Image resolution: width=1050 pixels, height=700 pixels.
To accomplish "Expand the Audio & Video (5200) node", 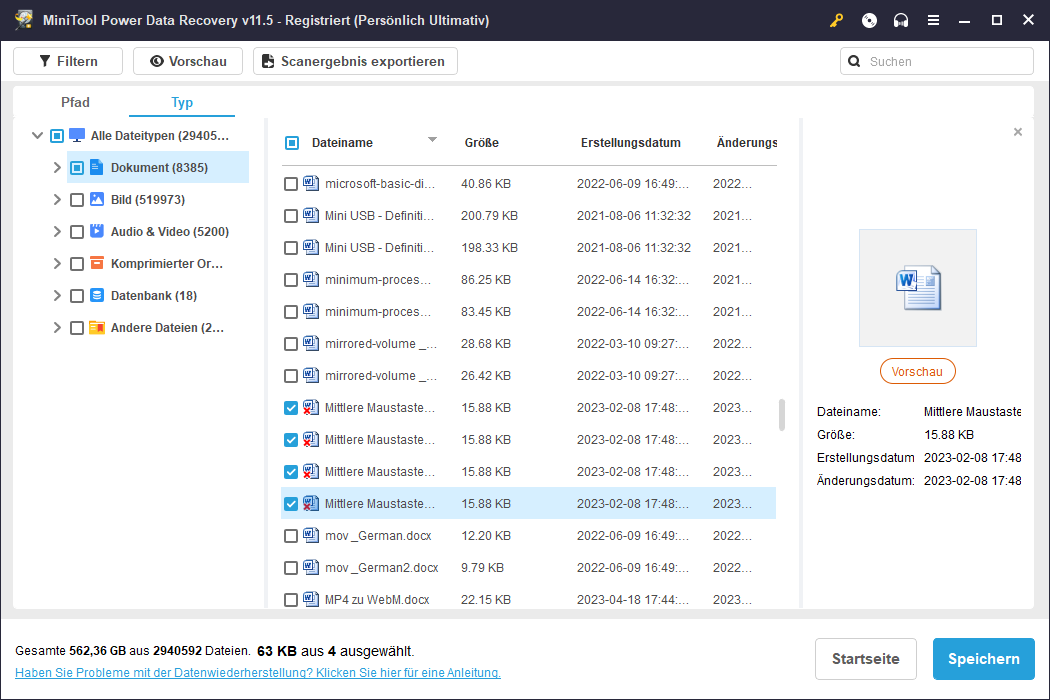I will pyautogui.click(x=57, y=231).
